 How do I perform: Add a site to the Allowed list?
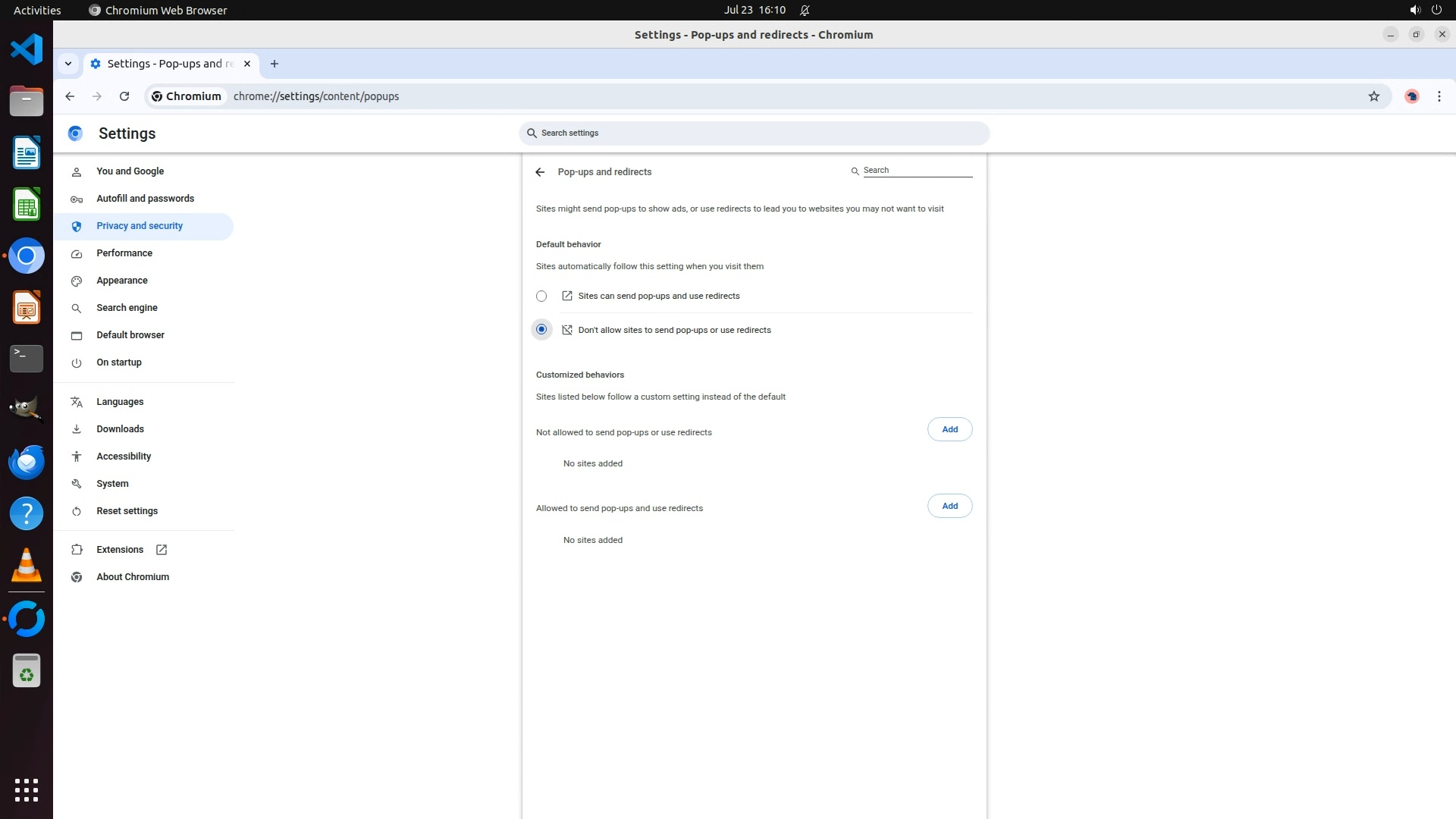tap(949, 506)
